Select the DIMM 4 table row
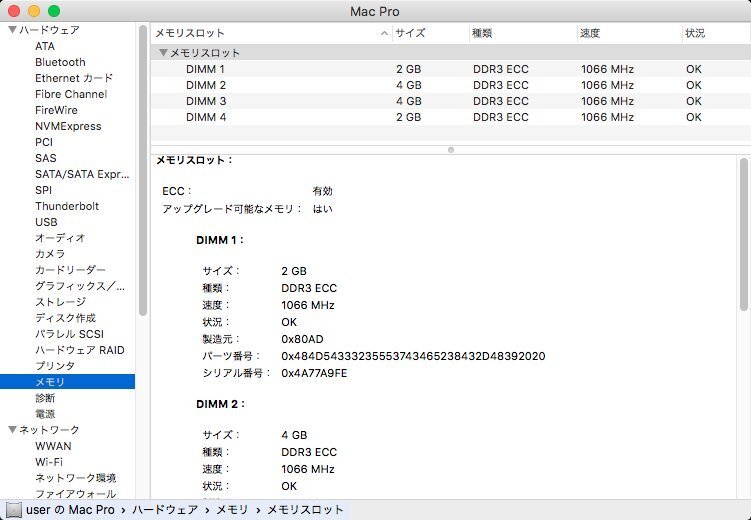 [x=450, y=117]
